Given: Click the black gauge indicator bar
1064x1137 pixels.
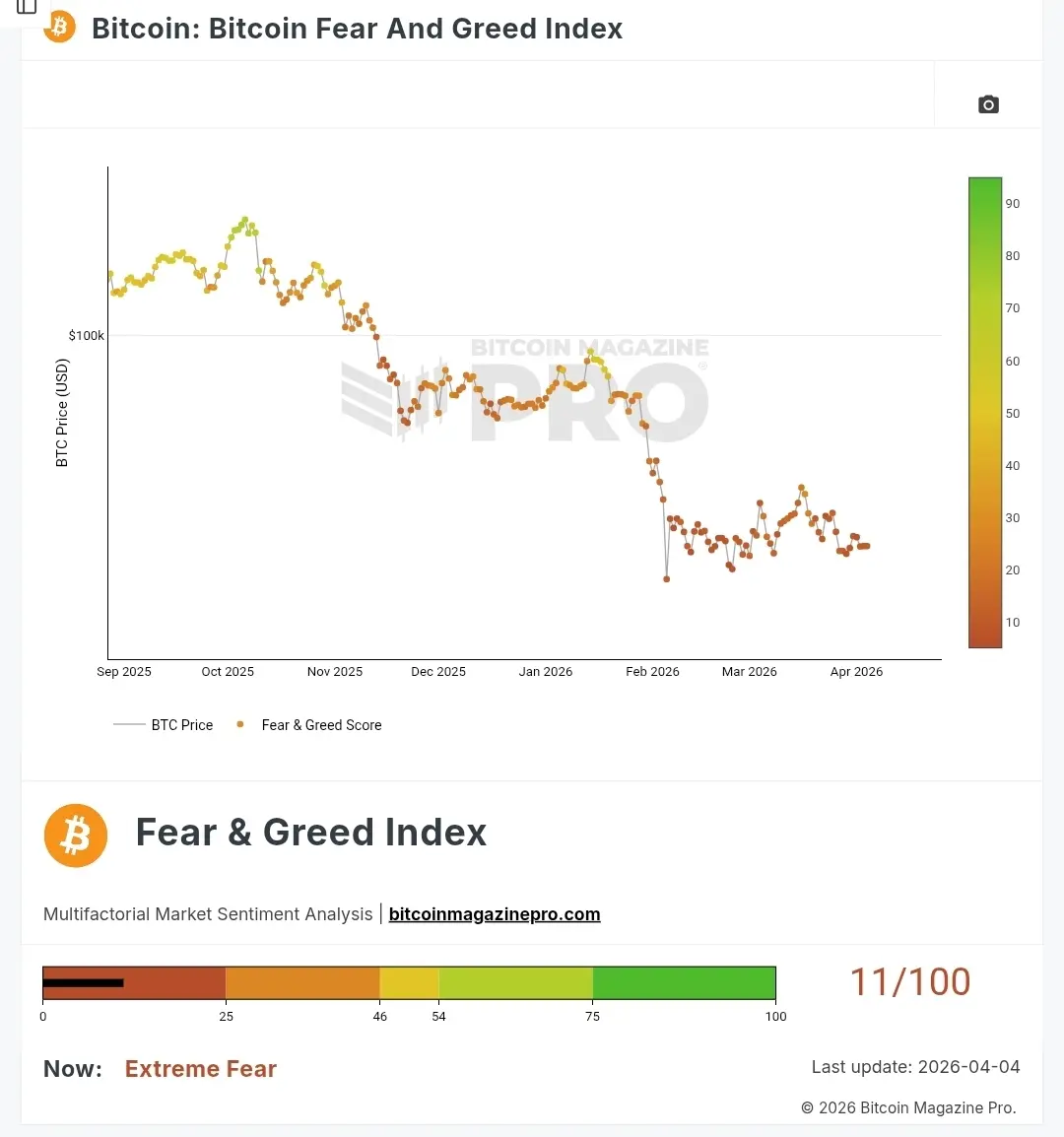Looking at the screenshot, I should 83,982.
